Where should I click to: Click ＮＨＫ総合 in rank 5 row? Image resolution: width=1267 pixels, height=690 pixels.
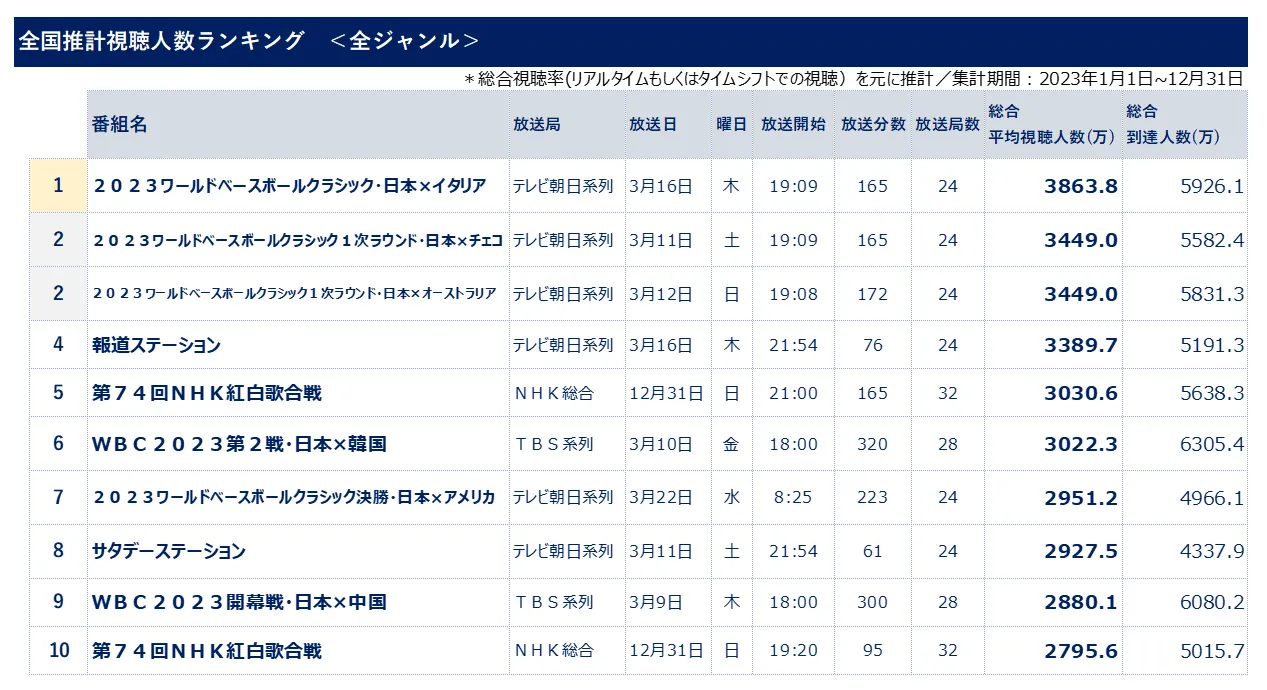pos(553,393)
